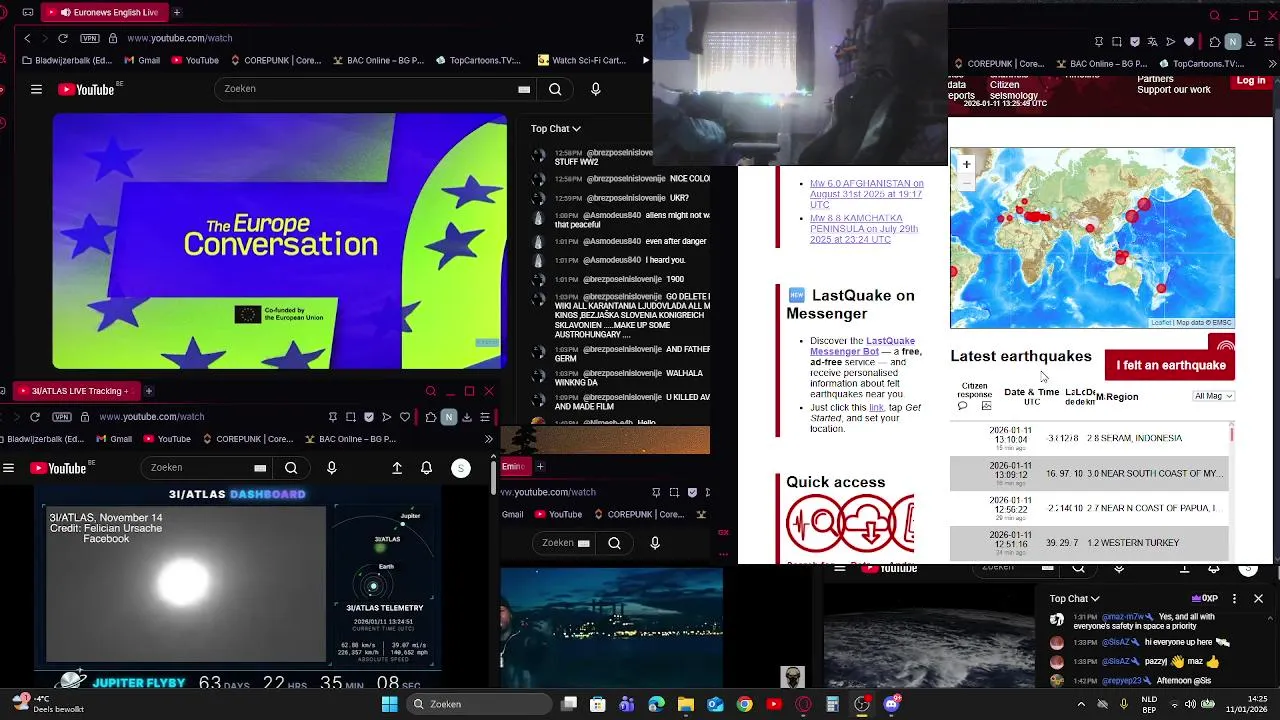Open the Quick access download cloud icon
This screenshot has width=1280, height=720.
click(x=865, y=524)
